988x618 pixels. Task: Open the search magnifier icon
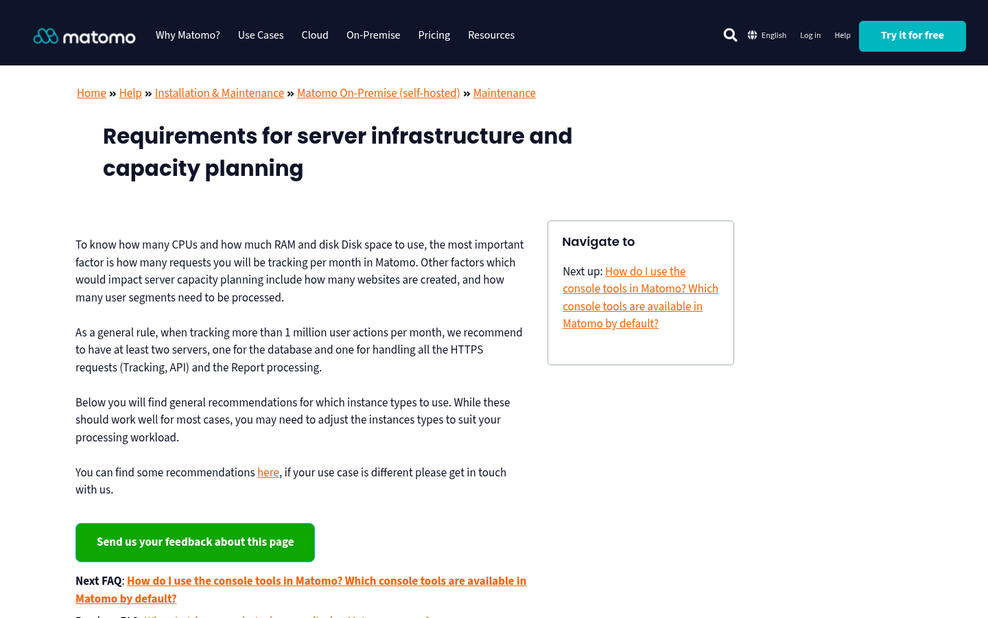tap(730, 35)
